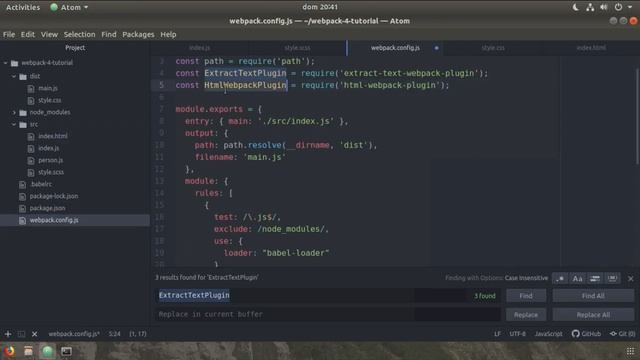Open the Terminal from the dock
This screenshot has height=360, width=640.
(67, 351)
